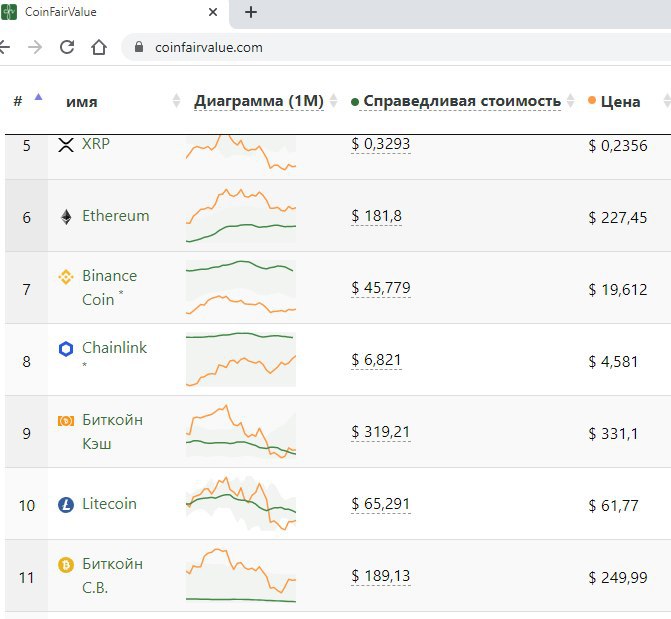Sort by the Справедливая стоимость column arrows

point(570,101)
